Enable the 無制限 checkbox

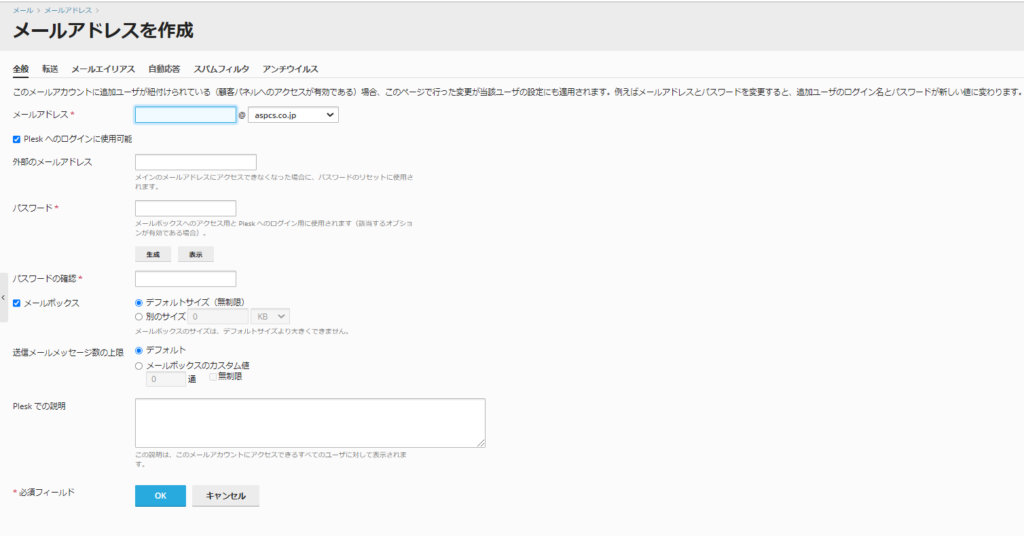[214, 377]
